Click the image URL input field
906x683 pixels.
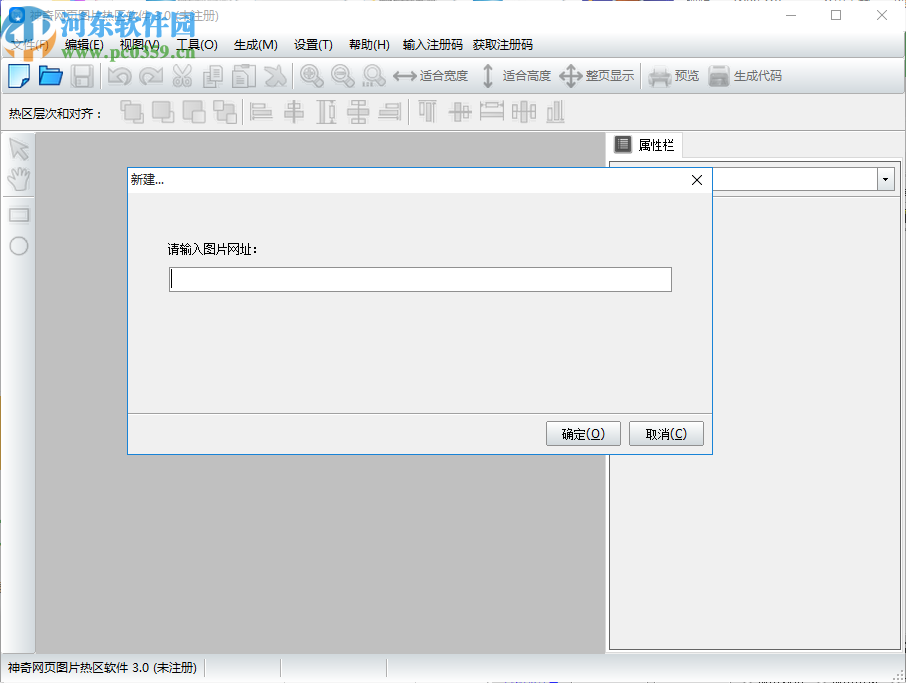(x=420, y=279)
